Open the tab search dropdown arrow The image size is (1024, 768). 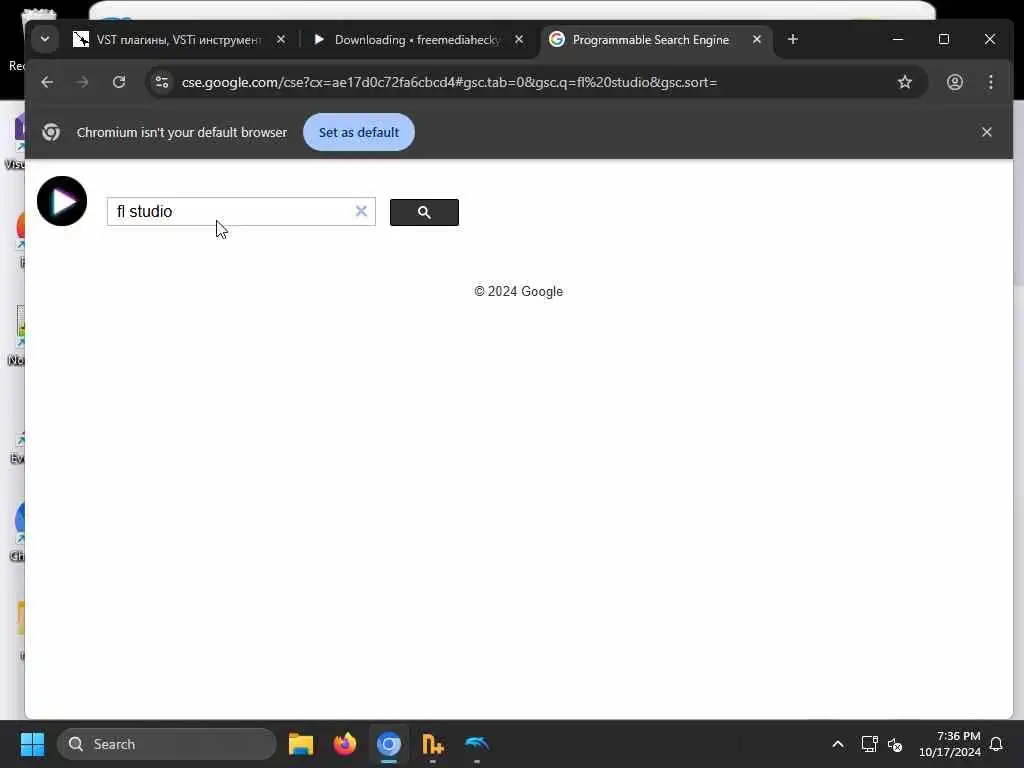point(44,39)
